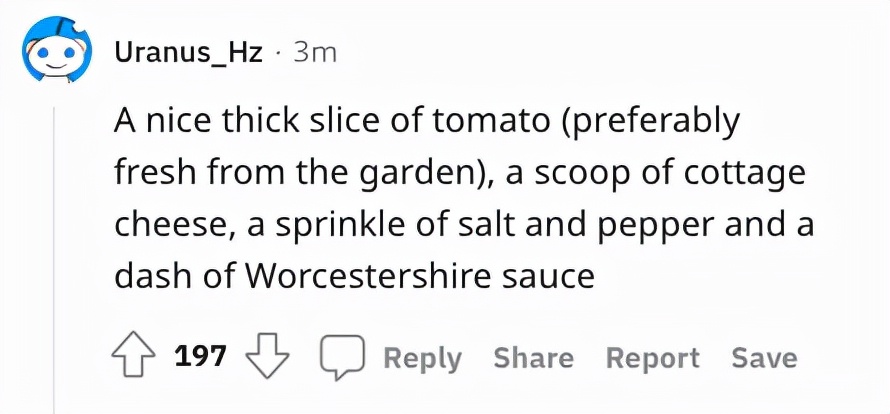Reply to the comment
The image size is (890, 414).
pyautogui.click(x=422, y=358)
